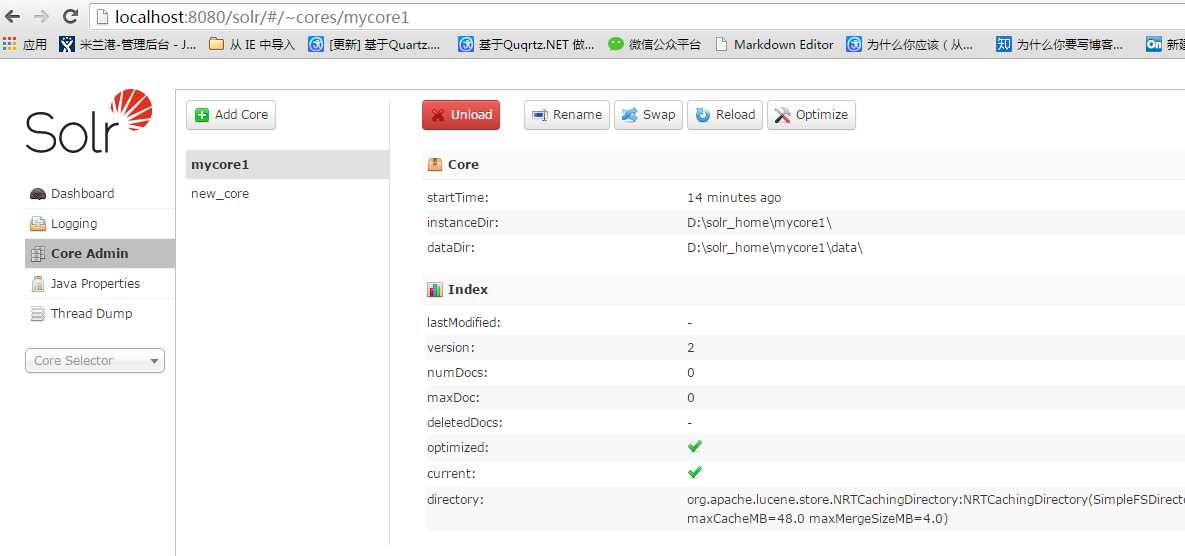Click the maxCacheMB=48.0 text line

817,519
